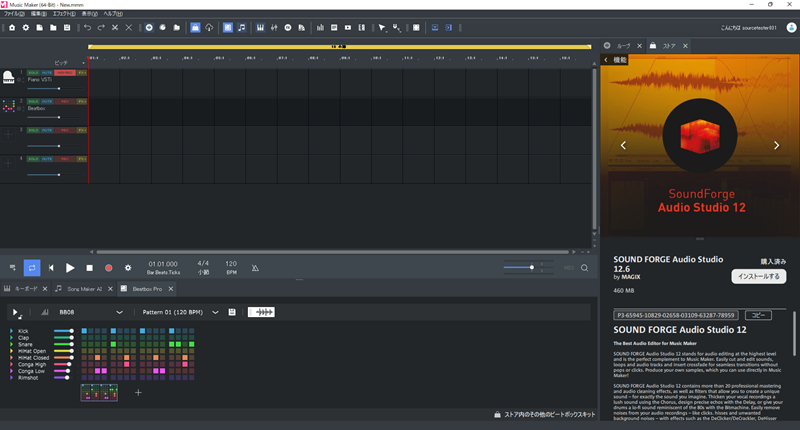Jump to start with rewind button
Viewport: 800px width, 430px height.
click(51, 268)
